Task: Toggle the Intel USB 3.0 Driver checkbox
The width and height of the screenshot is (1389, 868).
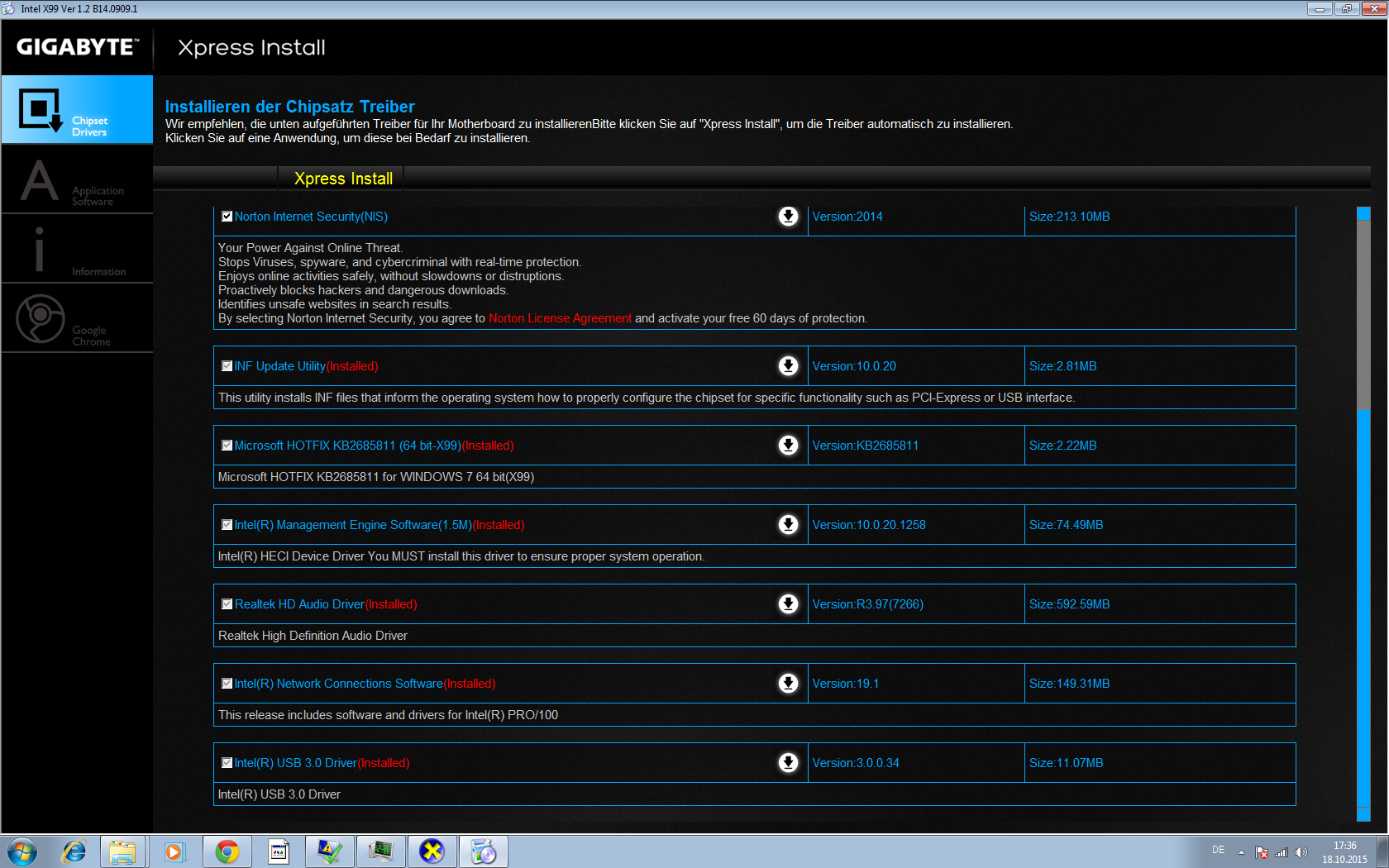Action: 227,763
